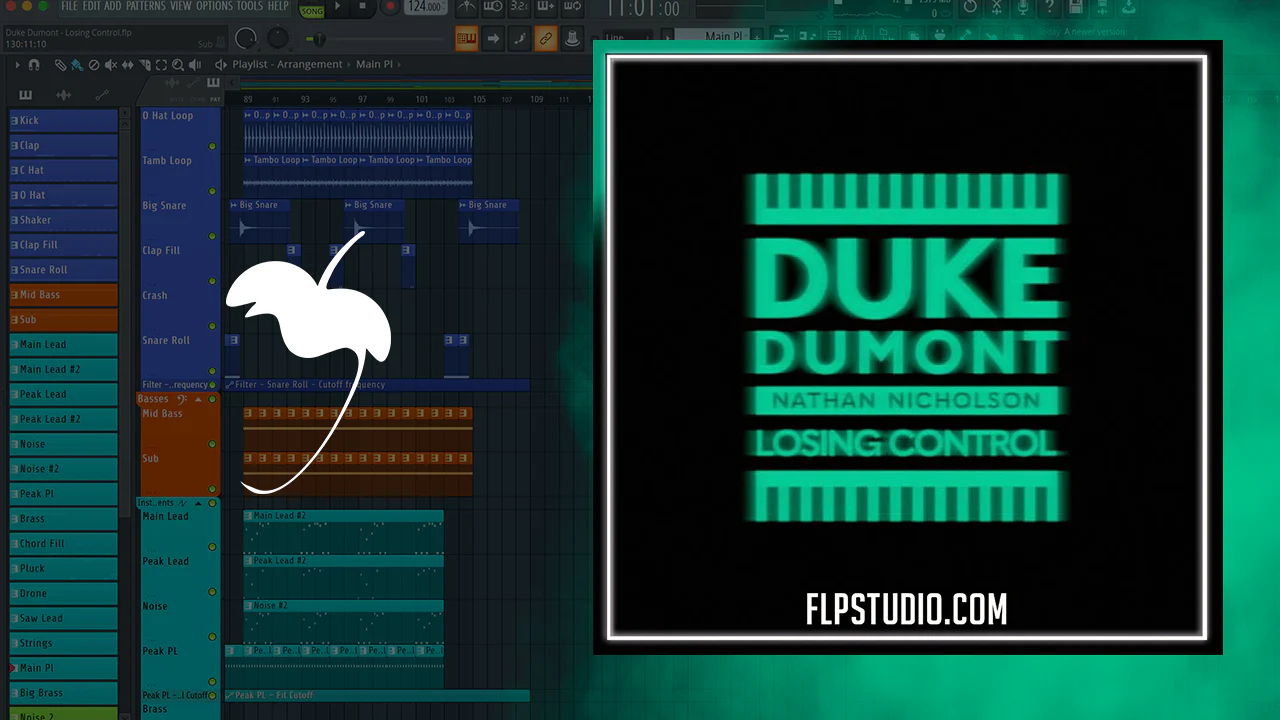Open the TOOLS menu
The image size is (1280, 720).
[250, 6]
